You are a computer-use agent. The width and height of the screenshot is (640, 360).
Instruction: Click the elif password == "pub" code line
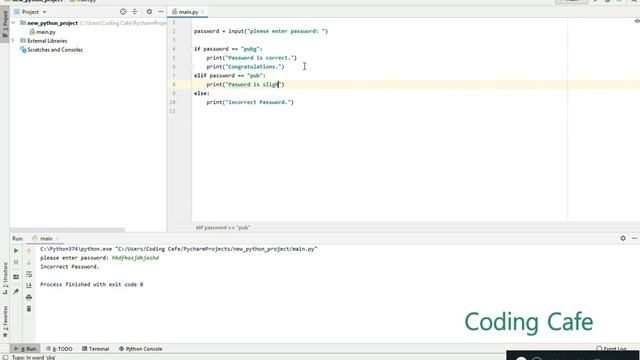[x=229, y=76]
